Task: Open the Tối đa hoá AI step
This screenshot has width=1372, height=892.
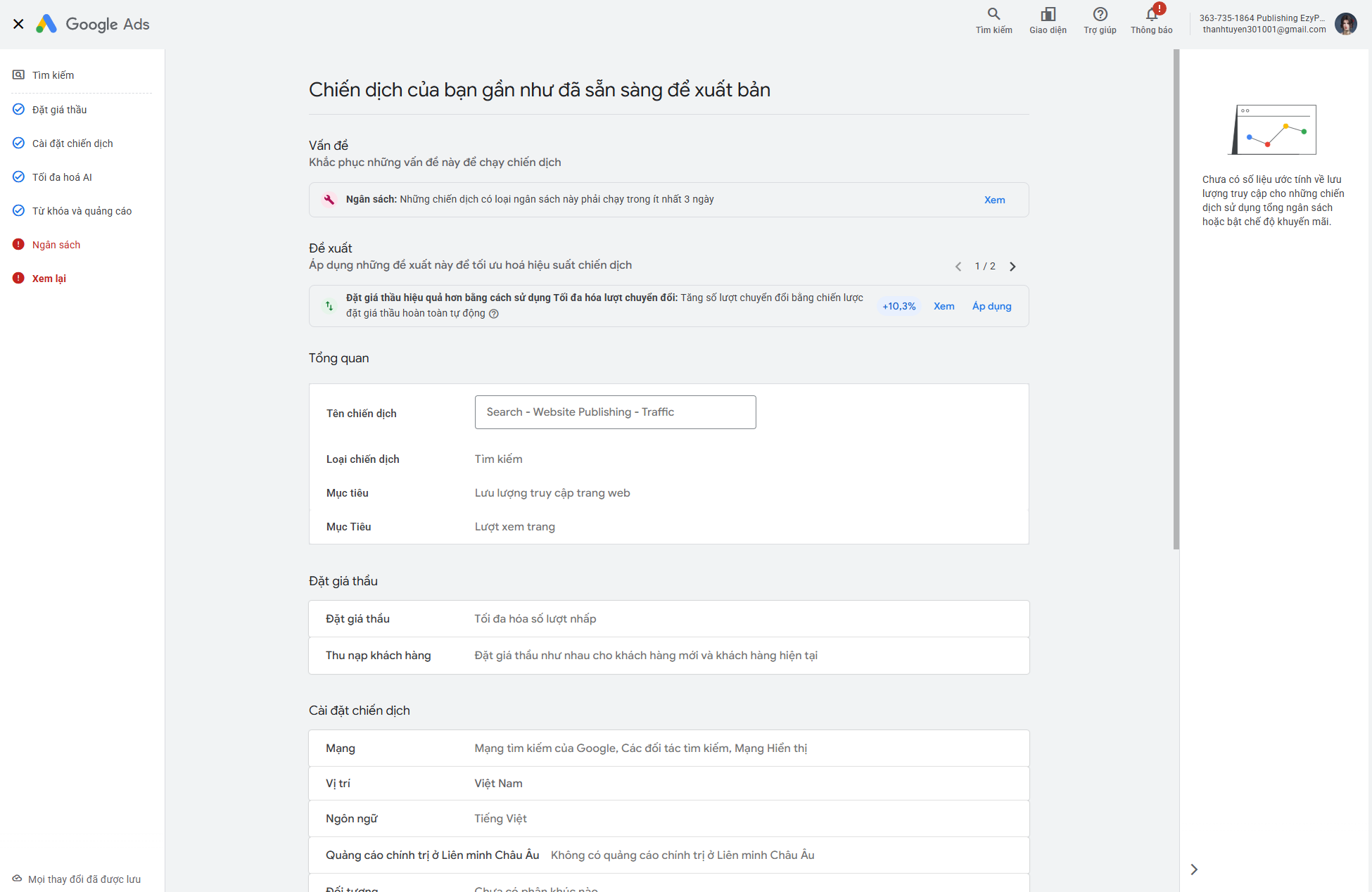Action: coord(62,177)
